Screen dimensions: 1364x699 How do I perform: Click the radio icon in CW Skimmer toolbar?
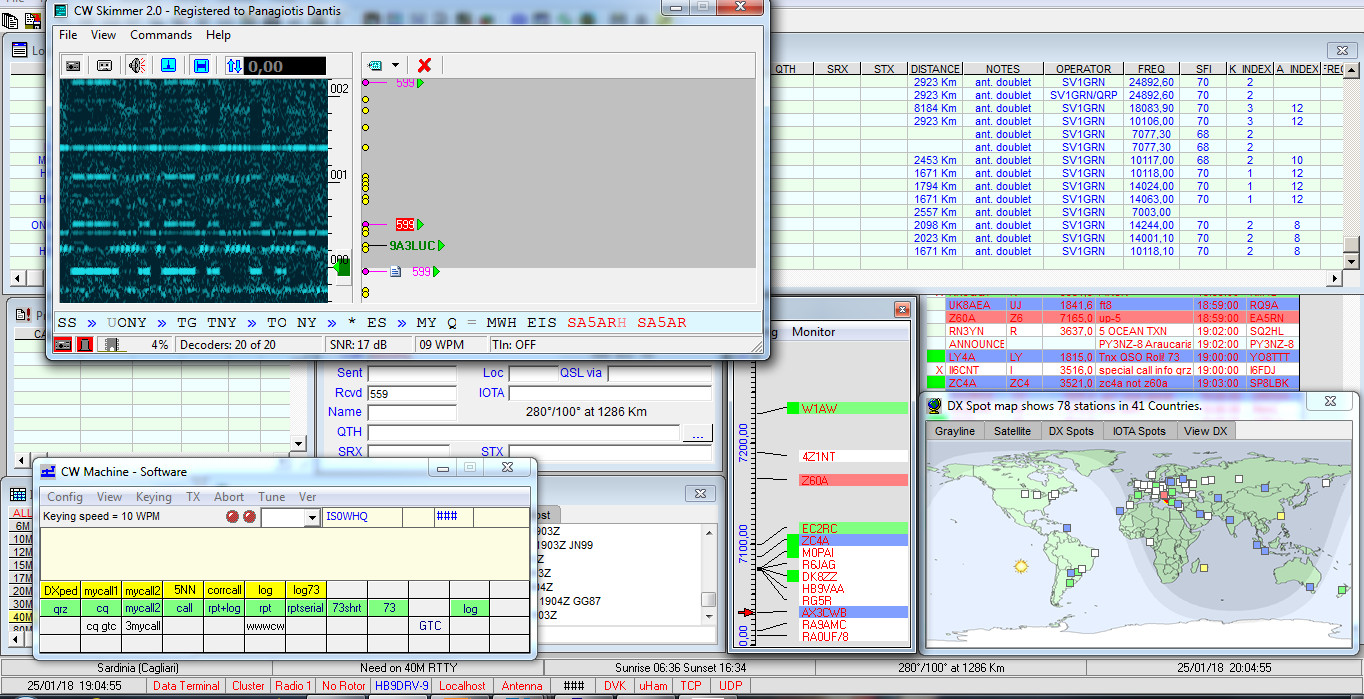click(73, 66)
